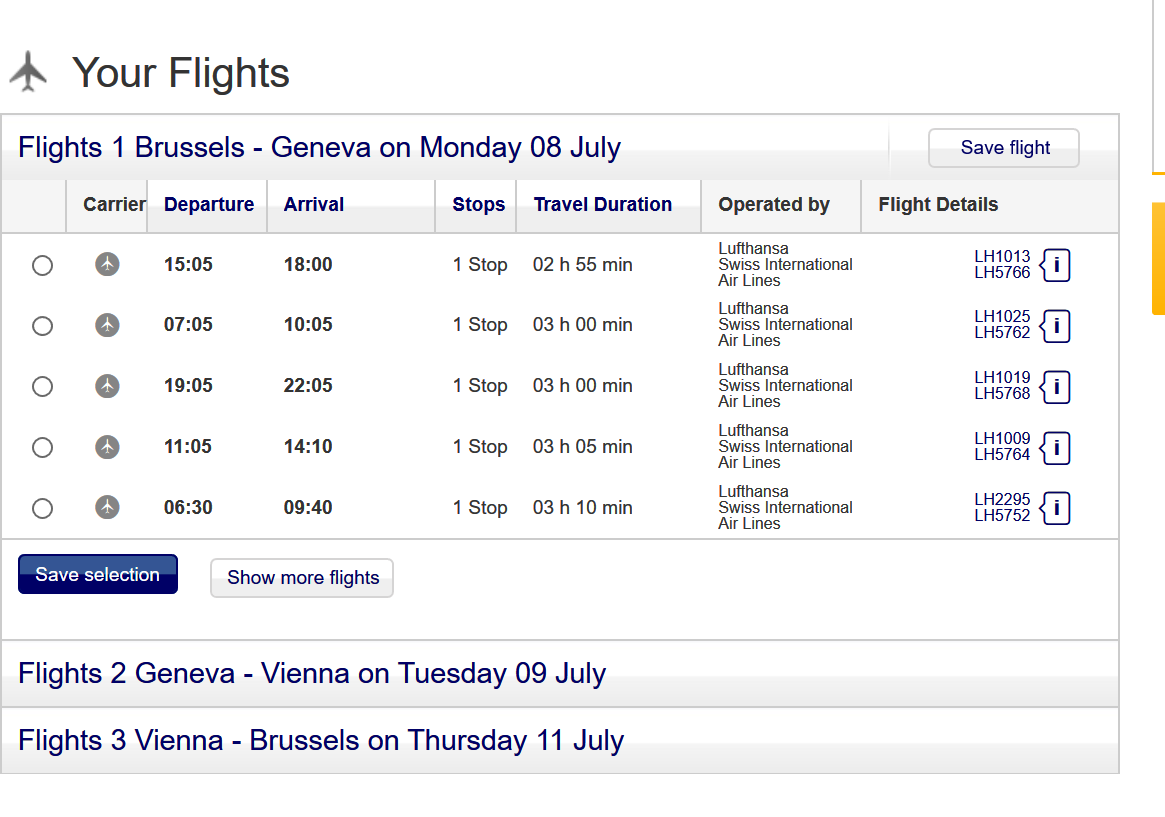This screenshot has height=817, width=1165.
Task: Choose the 11:05 departure flight option
Action: point(42,448)
